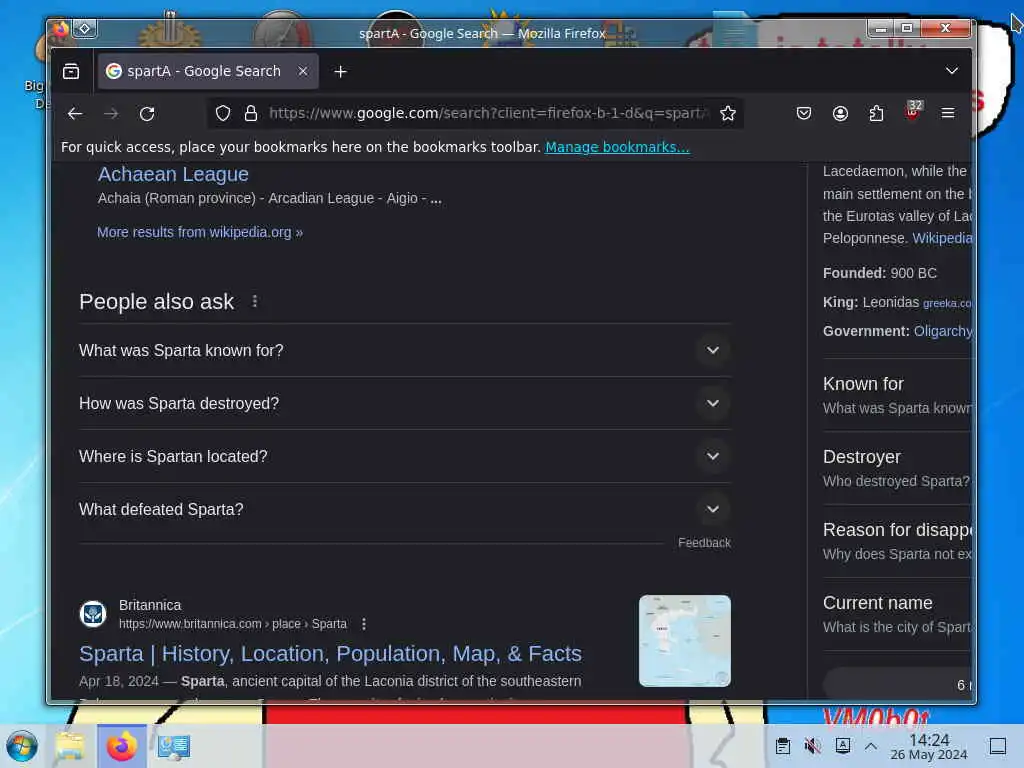Open Firefox View in the tab bar
Image resolution: width=1024 pixels, height=768 pixels.
click(x=71, y=71)
